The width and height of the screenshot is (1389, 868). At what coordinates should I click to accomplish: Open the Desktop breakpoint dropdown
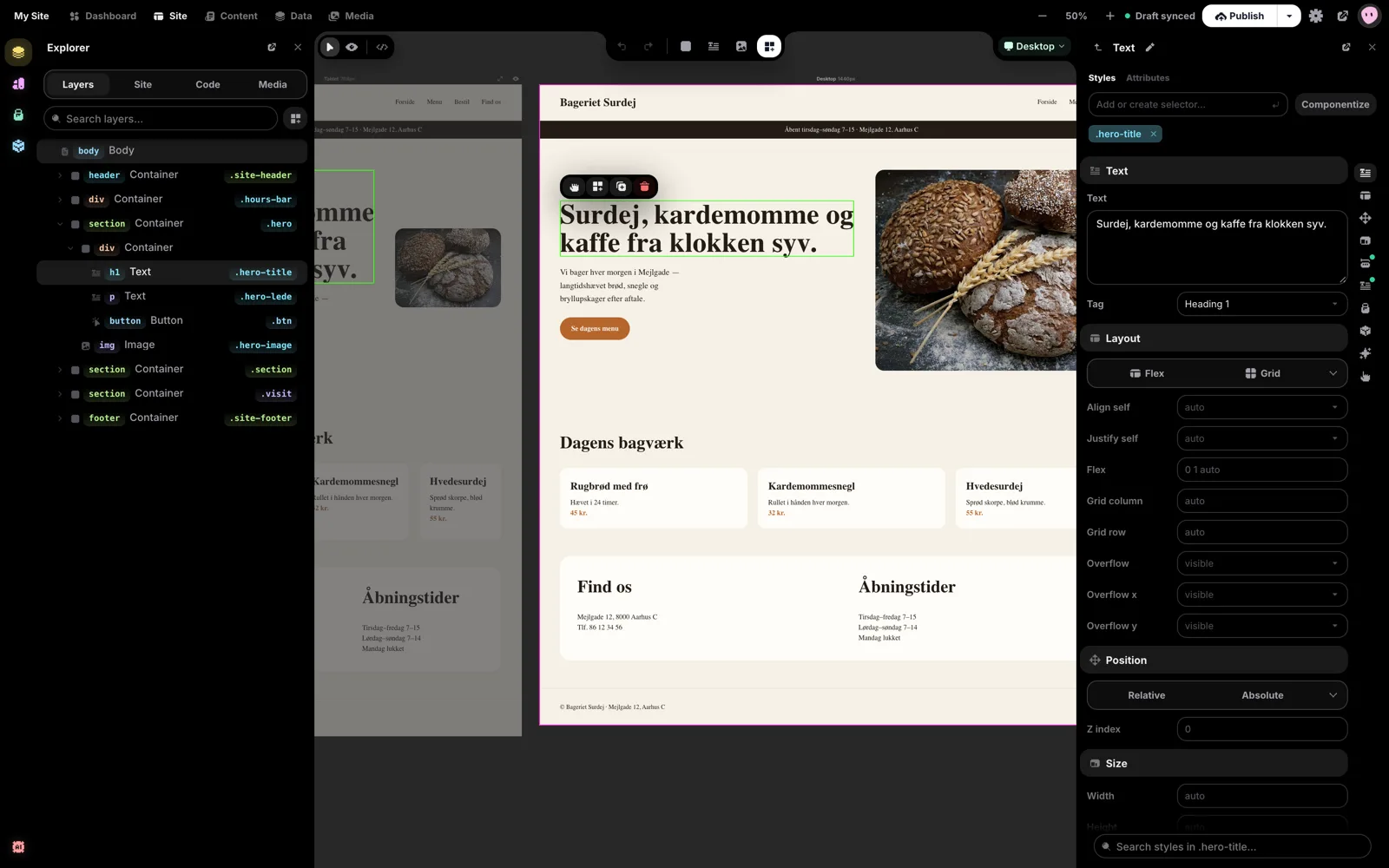[1034, 47]
